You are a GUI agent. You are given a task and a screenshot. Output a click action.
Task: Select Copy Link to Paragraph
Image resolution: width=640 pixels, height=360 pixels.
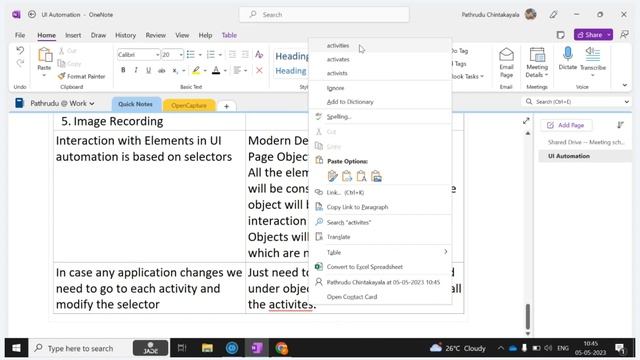(x=380, y=207)
